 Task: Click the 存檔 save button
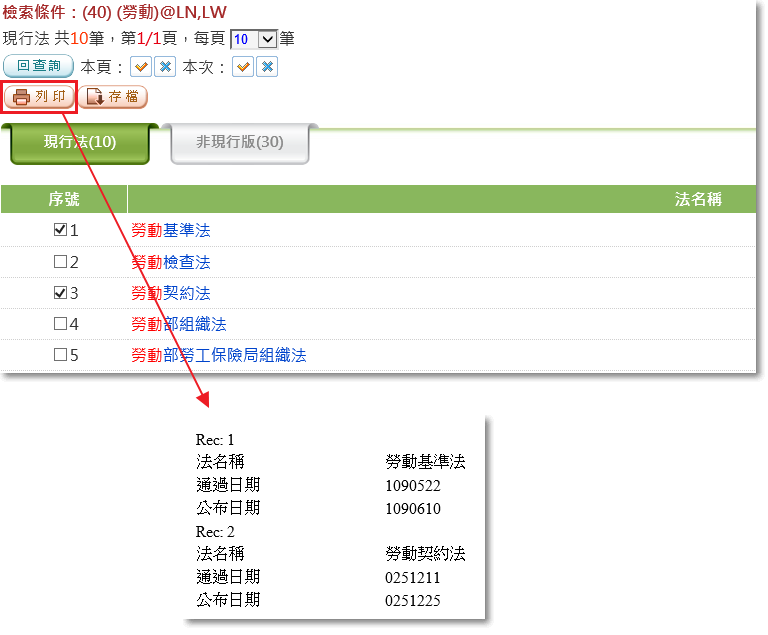coord(113,97)
